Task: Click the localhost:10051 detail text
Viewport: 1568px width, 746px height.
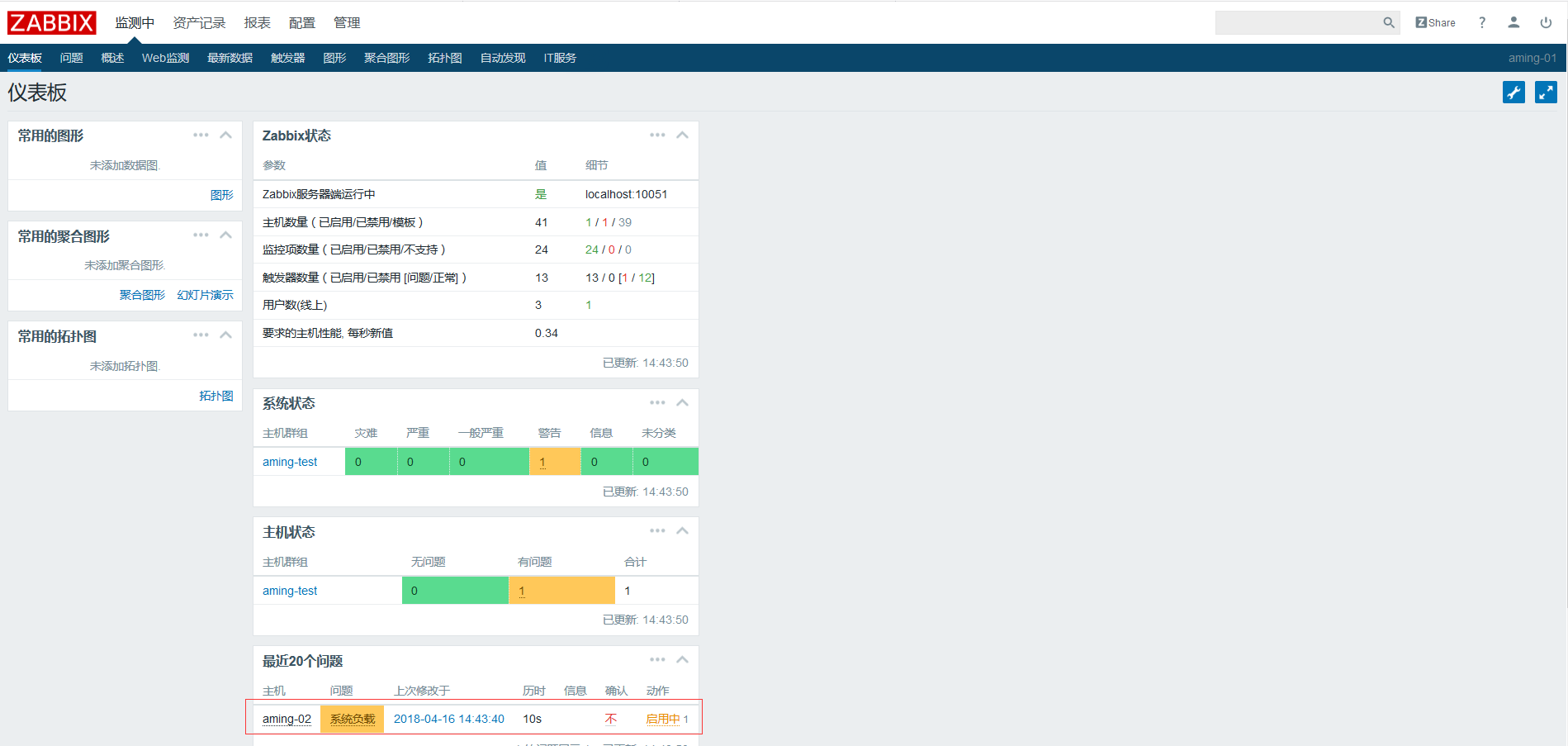Action: point(627,194)
